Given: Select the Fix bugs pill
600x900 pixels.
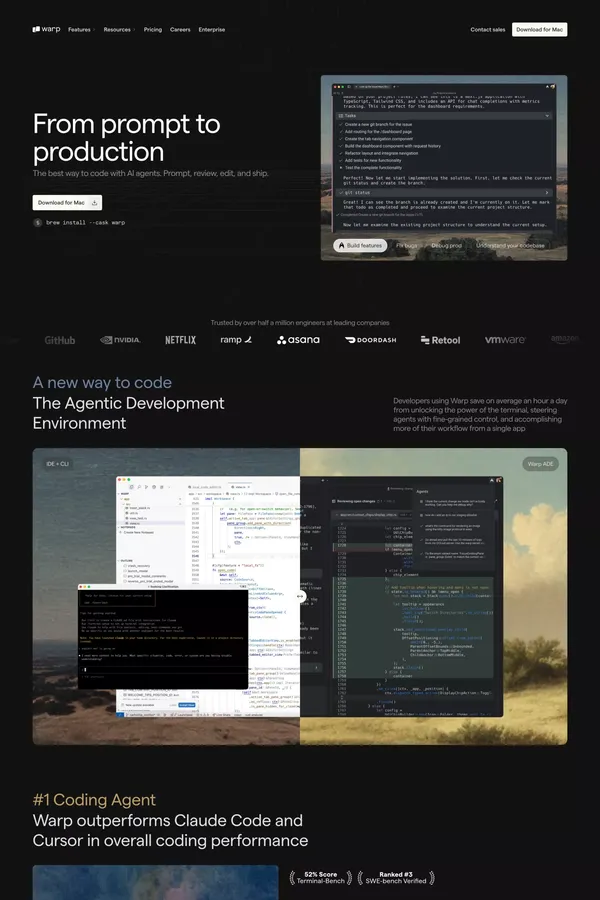Looking at the screenshot, I should 407,246.
